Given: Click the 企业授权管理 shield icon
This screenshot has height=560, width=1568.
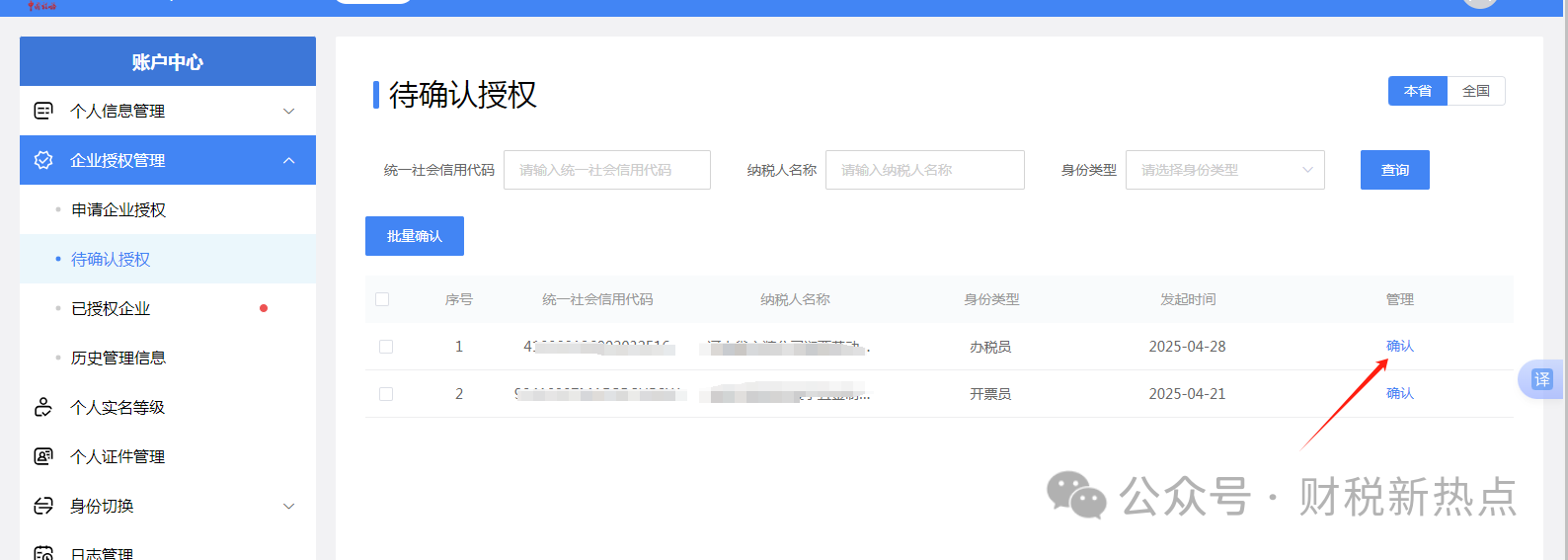Looking at the screenshot, I should tap(43, 160).
